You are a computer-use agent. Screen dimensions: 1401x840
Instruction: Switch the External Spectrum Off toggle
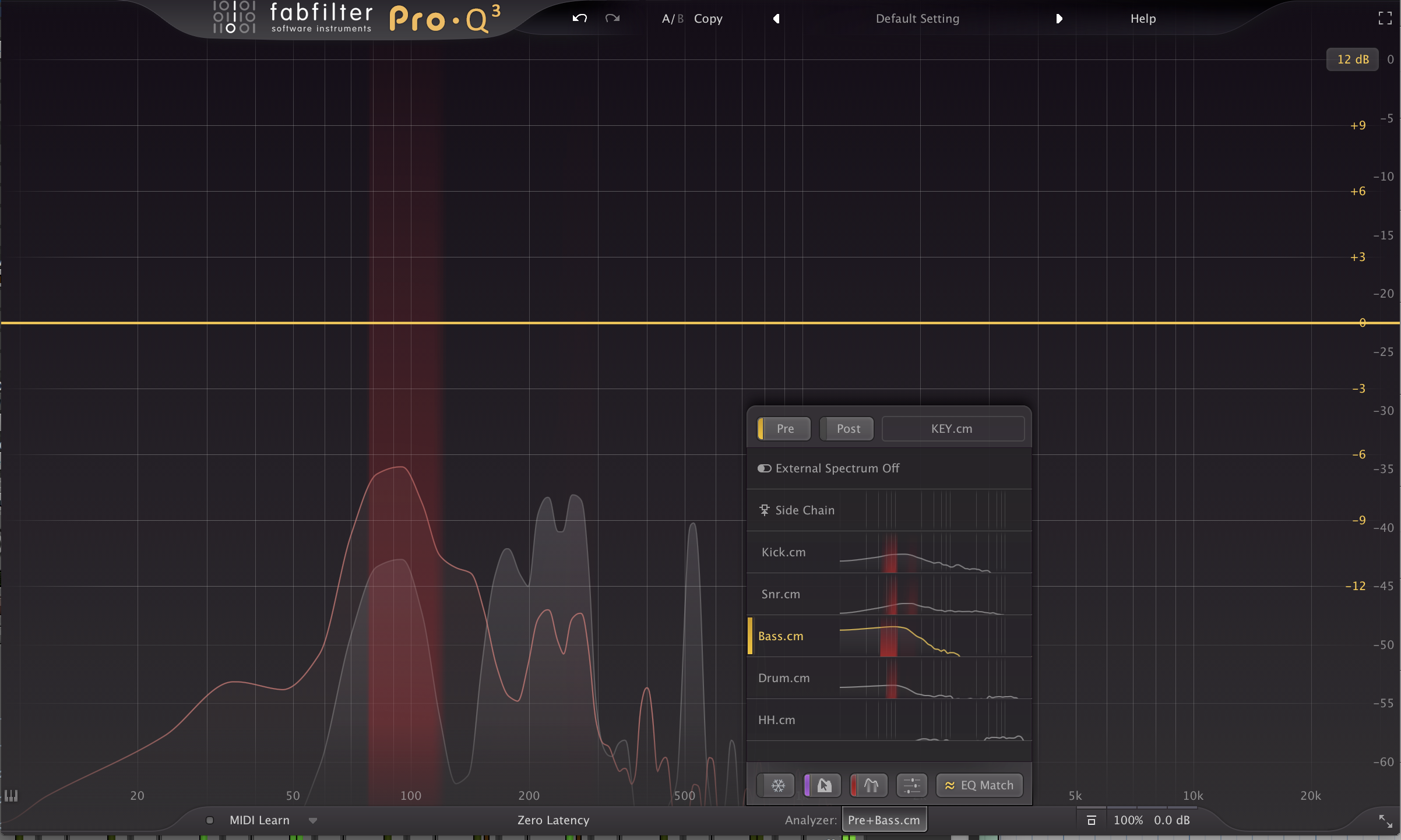point(764,468)
